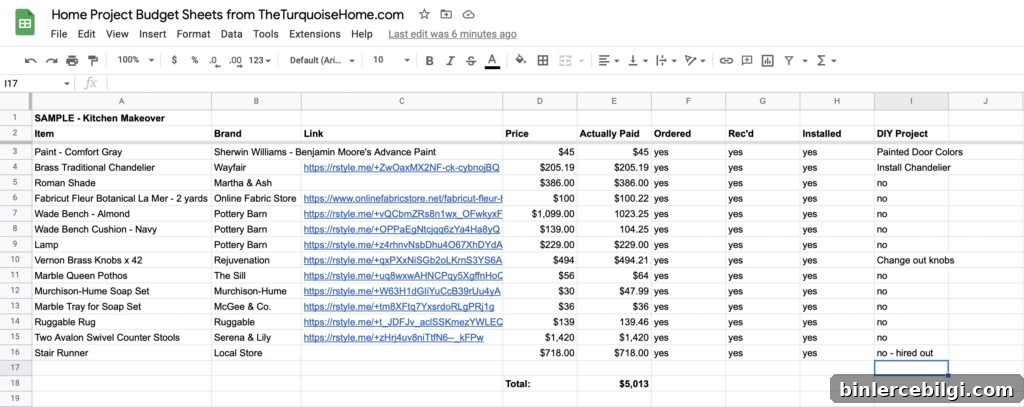Open the Tools menu
This screenshot has height=407, width=1024.
click(266, 34)
